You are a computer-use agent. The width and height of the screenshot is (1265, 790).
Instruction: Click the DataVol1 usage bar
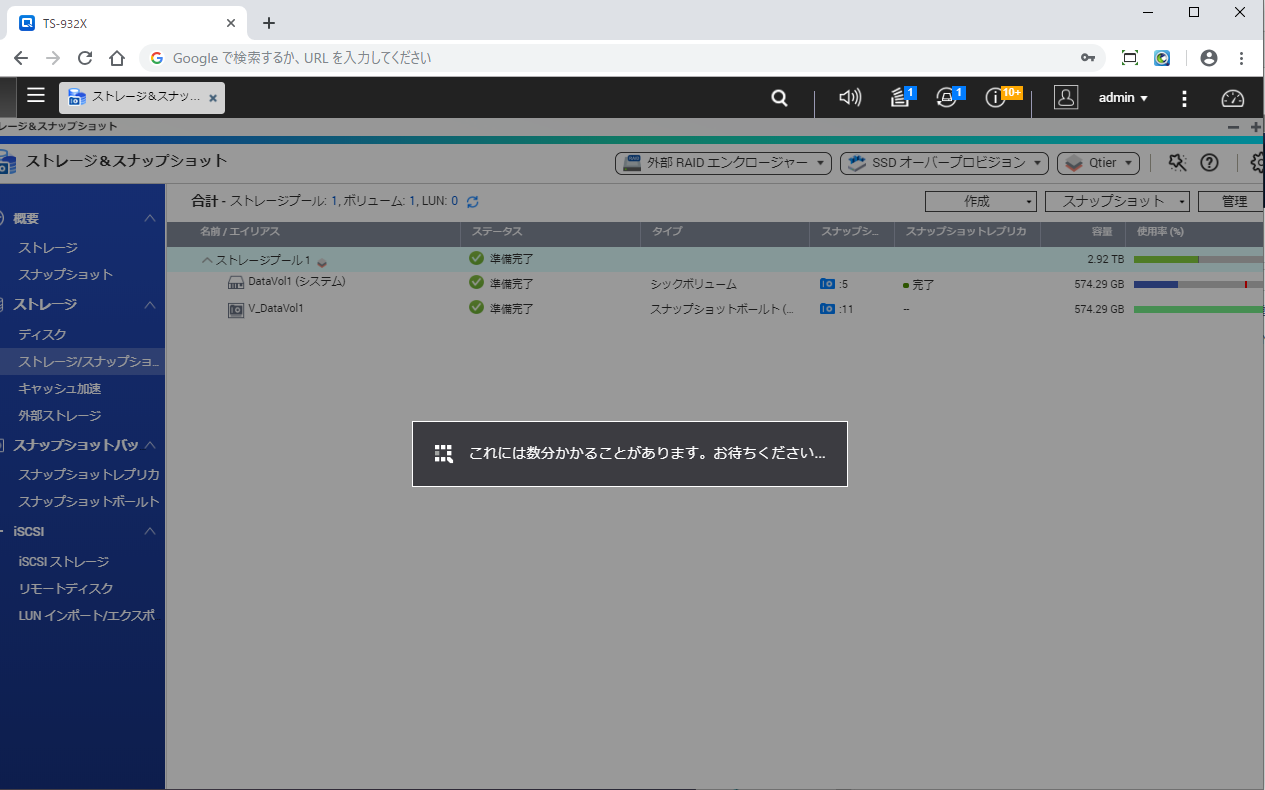(x=1197, y=285)
